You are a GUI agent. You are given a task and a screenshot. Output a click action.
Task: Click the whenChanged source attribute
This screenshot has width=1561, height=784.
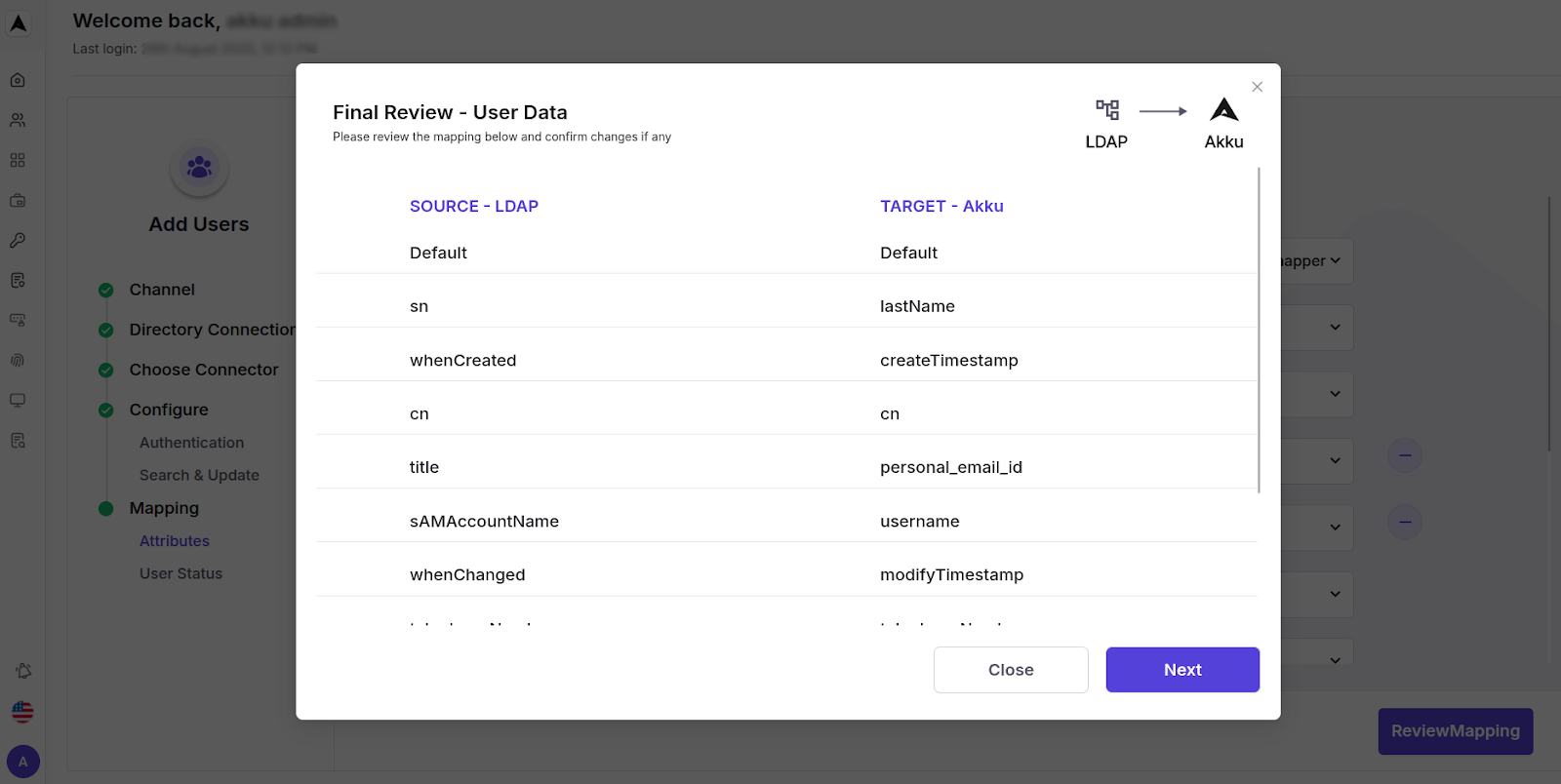click(x=467, y=574)
